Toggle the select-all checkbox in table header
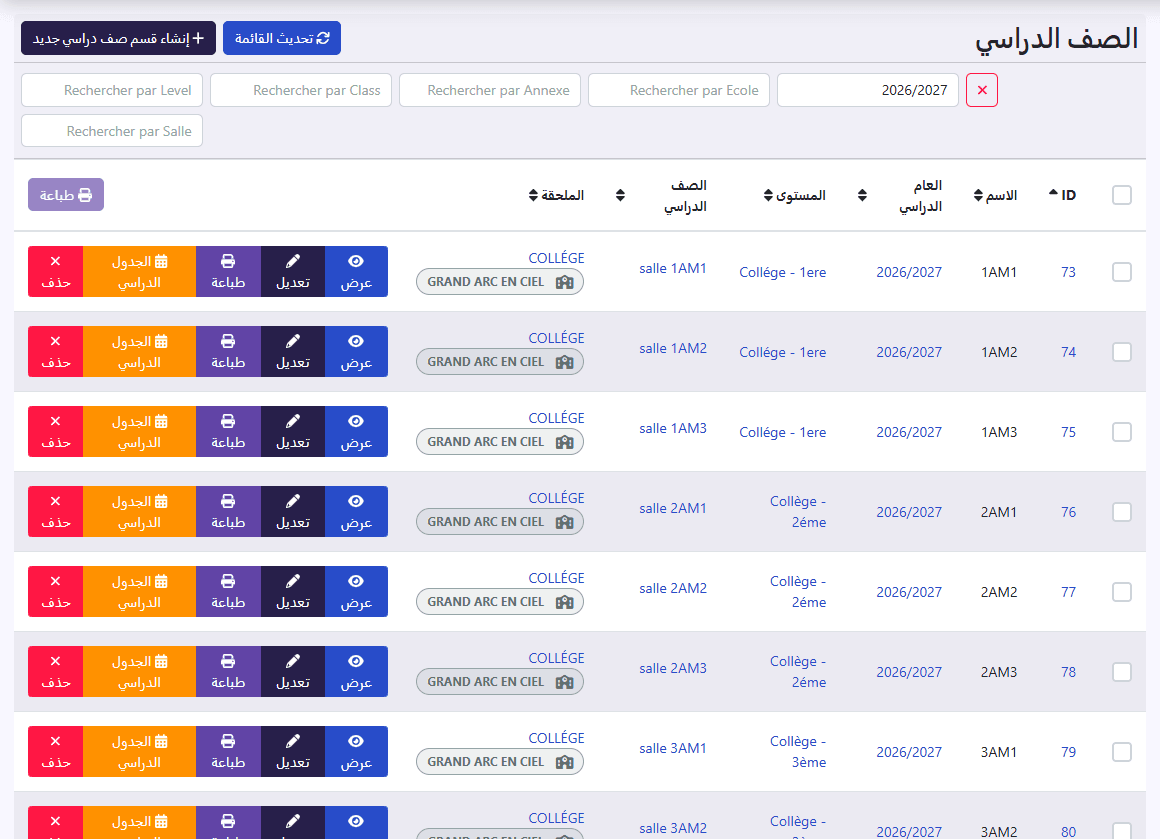Viewport: 1160px width, 839px height. (x=1122, y=195)
